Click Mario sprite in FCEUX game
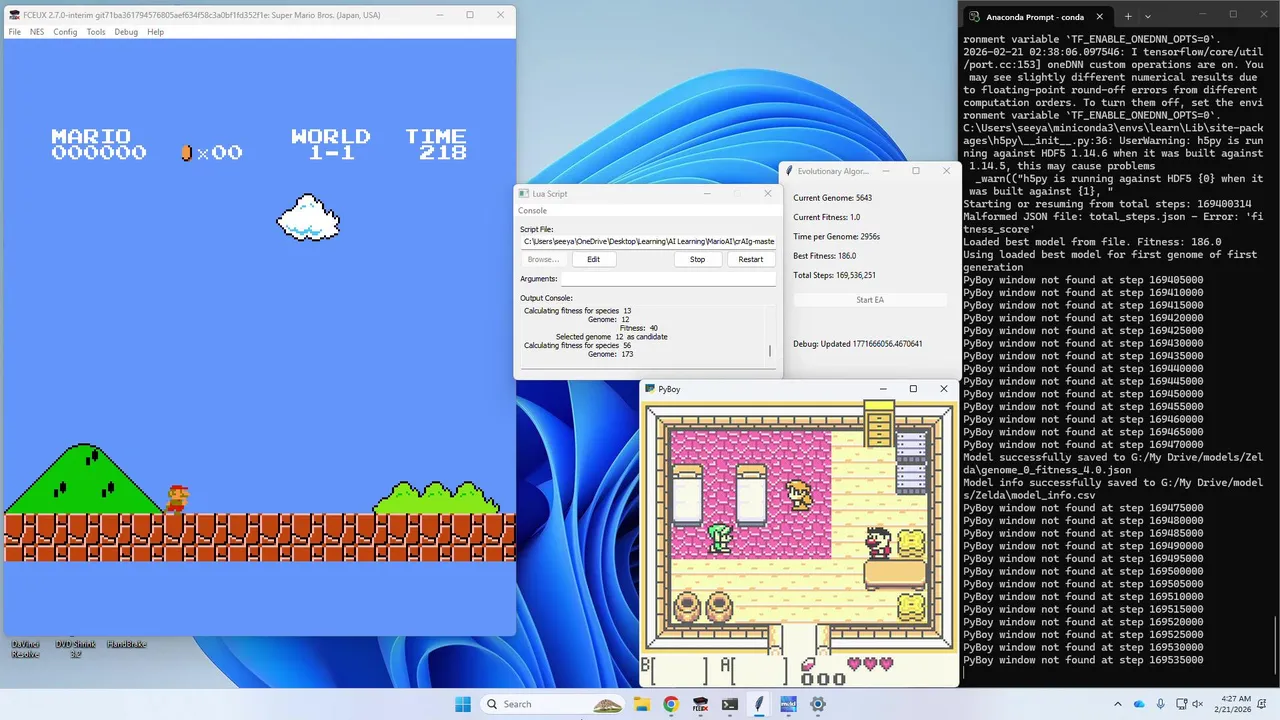This screenshot has height=720, width=1280. 176,498
